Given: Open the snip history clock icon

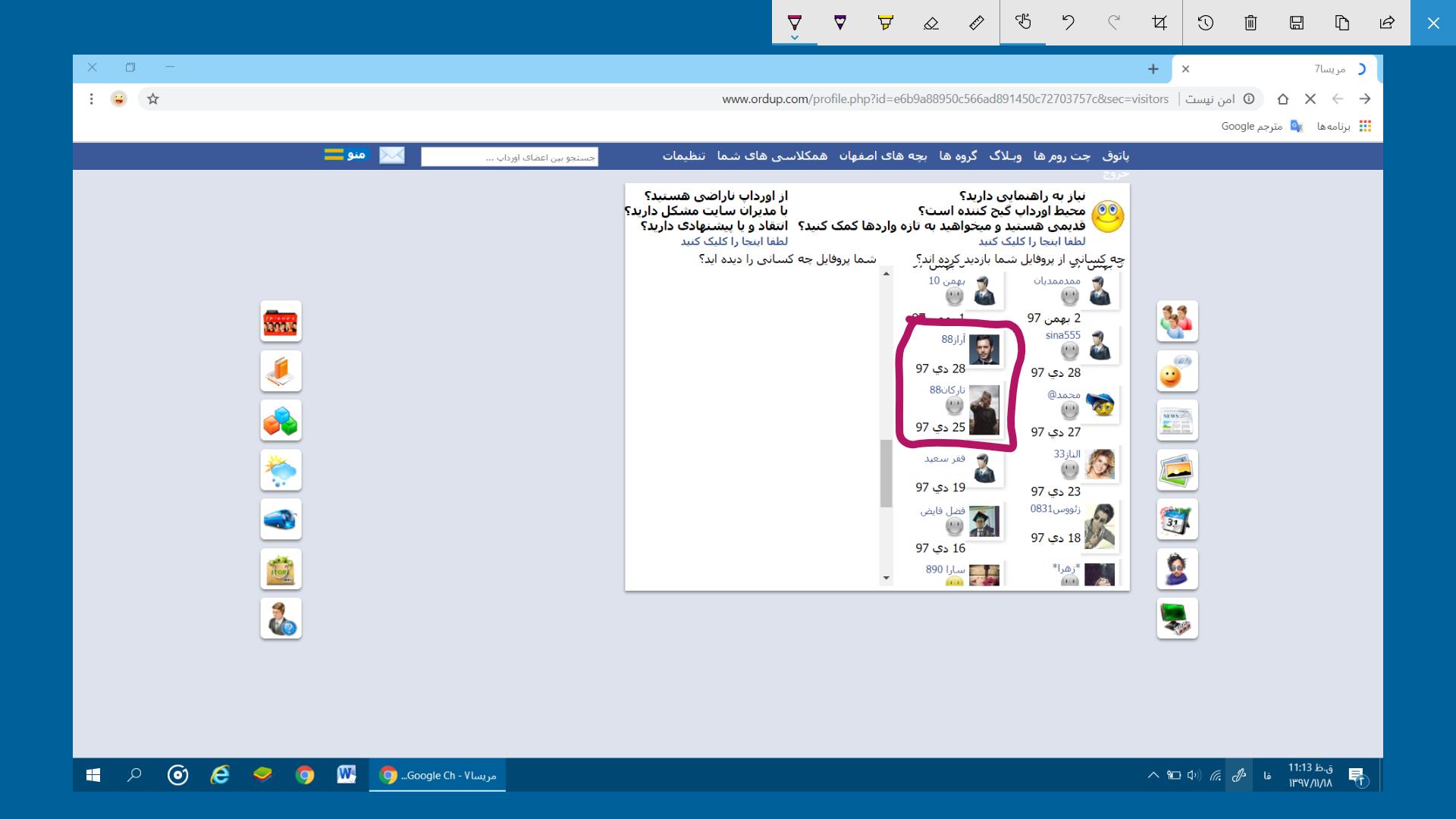Looking at the screenshot, I should [x=1206, y=23].
